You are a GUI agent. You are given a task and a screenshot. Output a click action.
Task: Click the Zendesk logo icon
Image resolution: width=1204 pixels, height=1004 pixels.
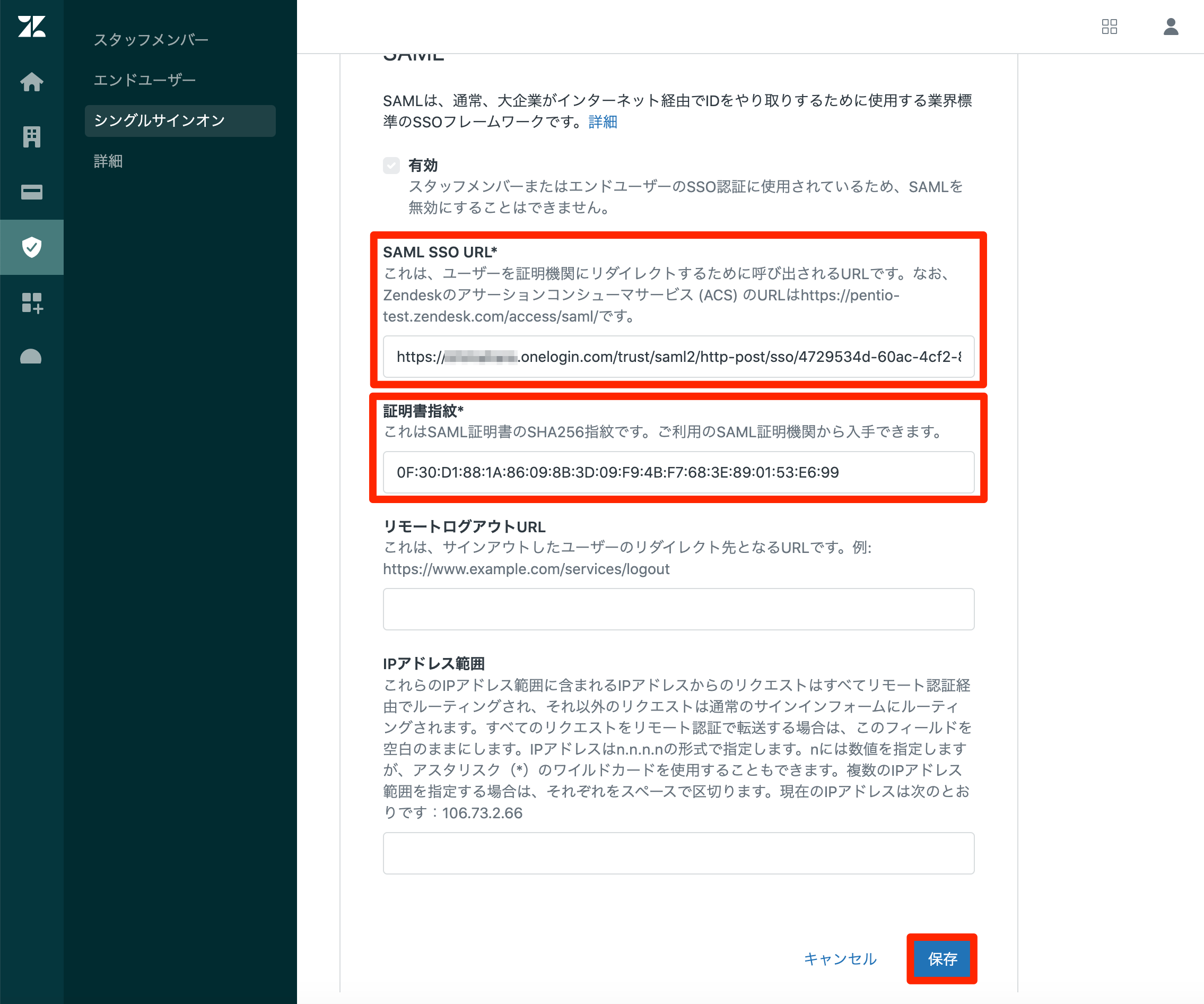coord(31,27)
